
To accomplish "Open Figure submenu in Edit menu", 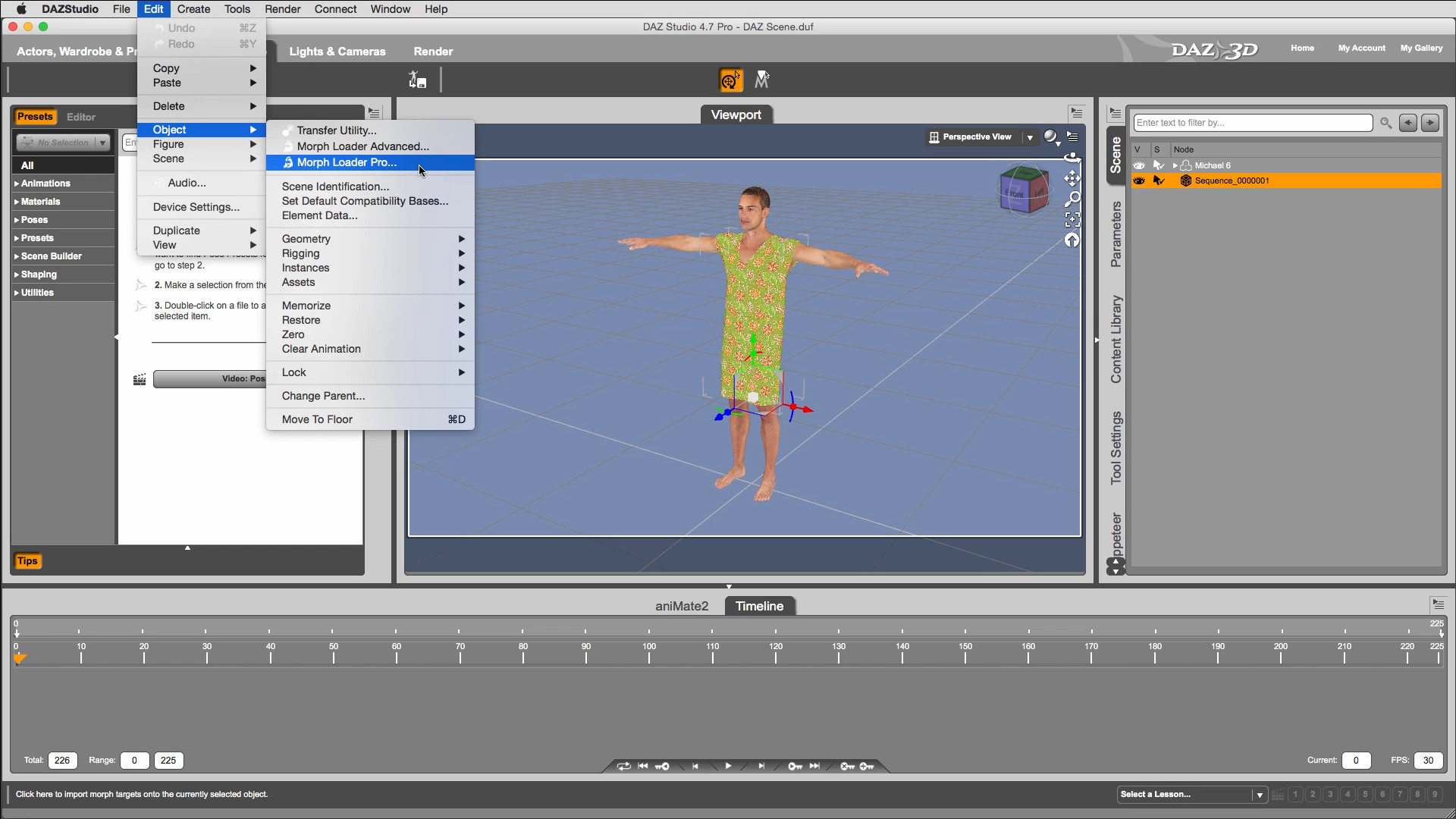I will [x=202, y=144].
